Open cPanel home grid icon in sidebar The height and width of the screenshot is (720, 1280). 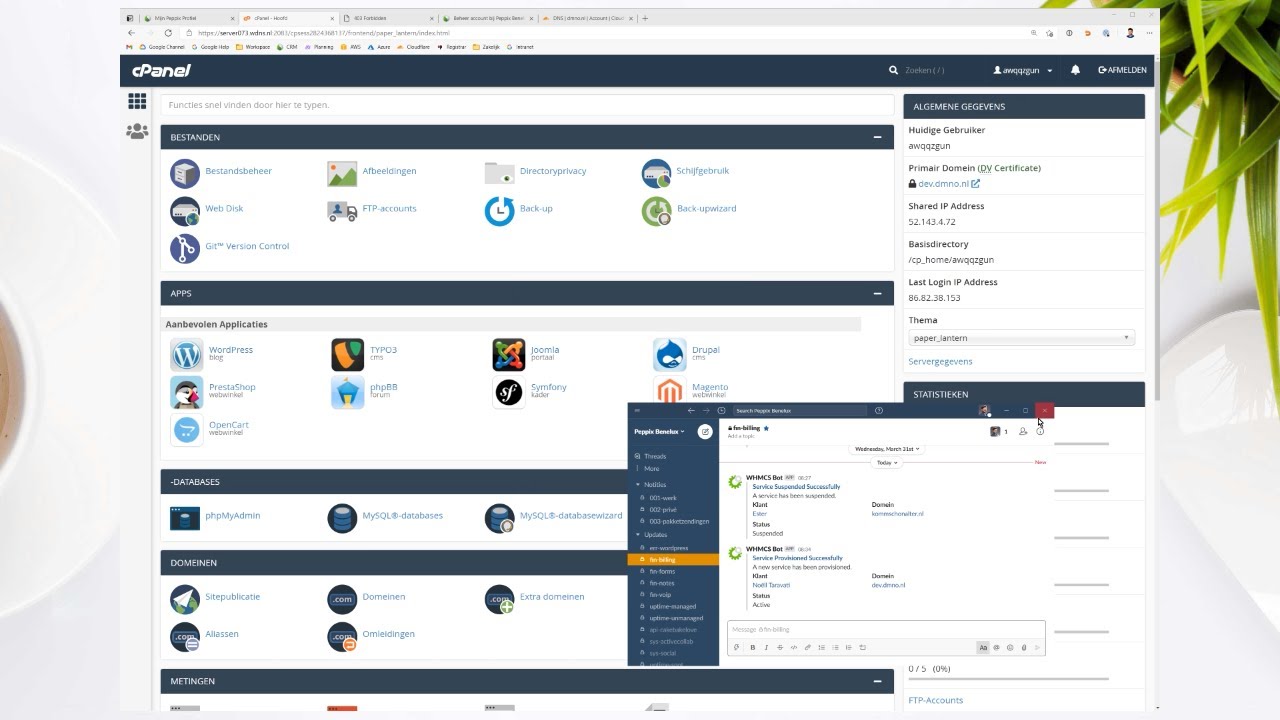coord(137,101)
